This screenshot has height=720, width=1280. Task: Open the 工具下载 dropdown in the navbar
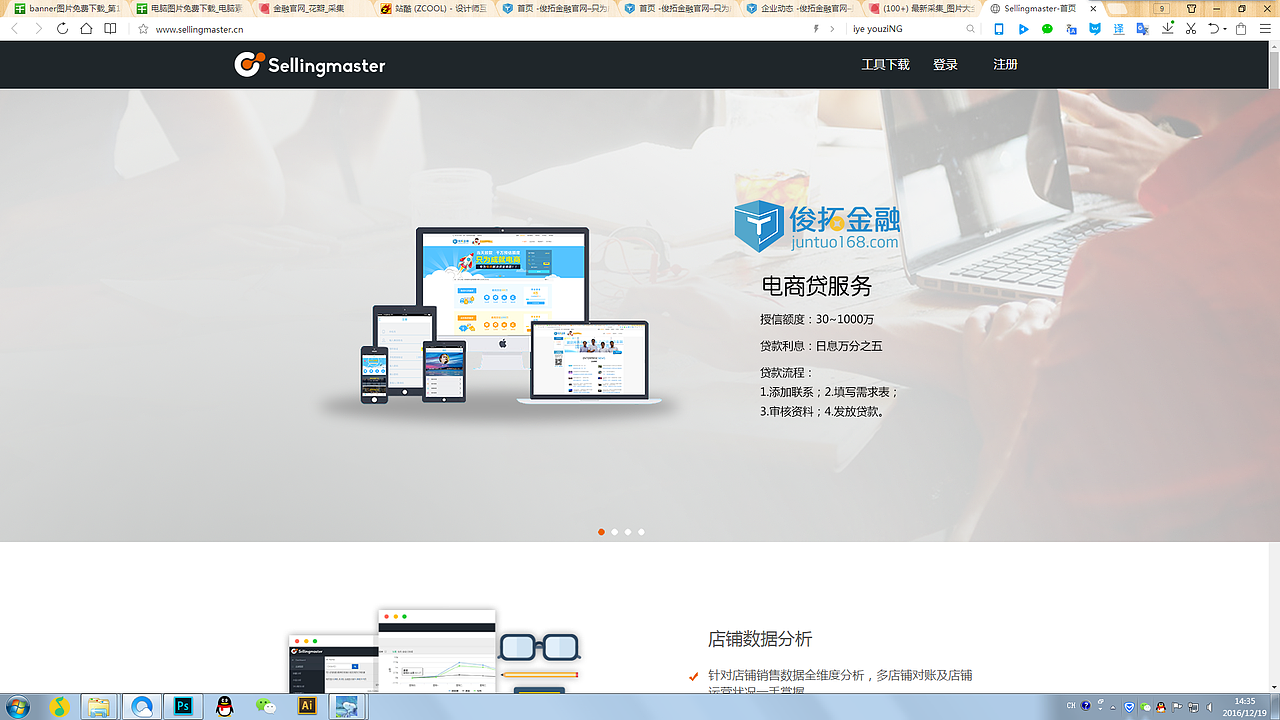[x=885, y=63]
